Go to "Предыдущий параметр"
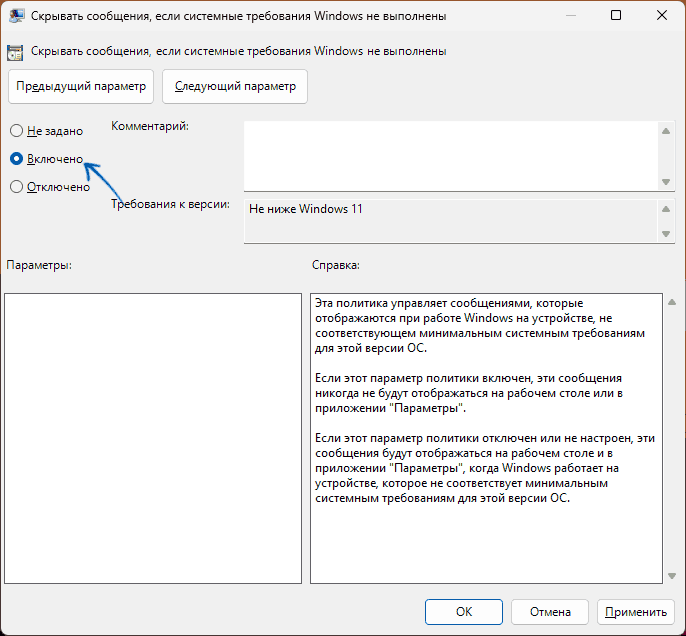Viewport: 686px width, 636px height. (x=81, y=86)
